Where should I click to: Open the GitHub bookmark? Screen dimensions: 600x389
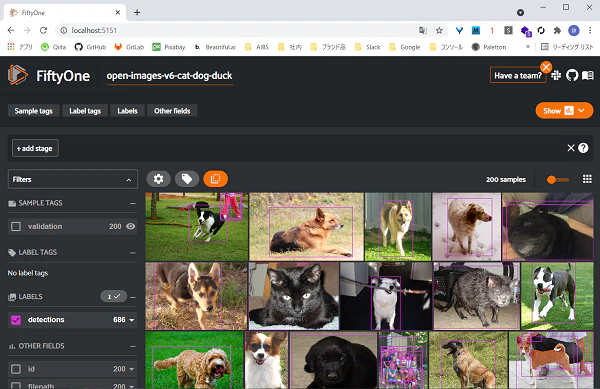90,47
